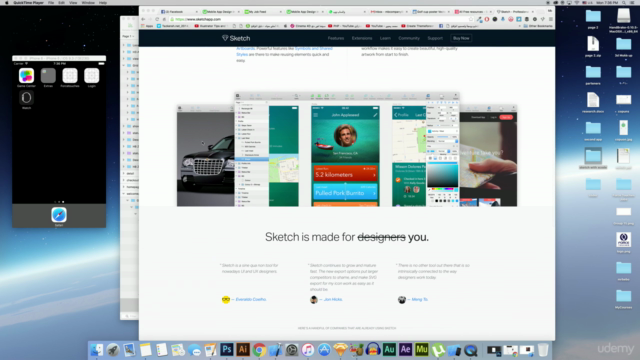Open iTunes from the Dock
The width and height of the screenshot is (640, 360).
[x=308, y=350]
